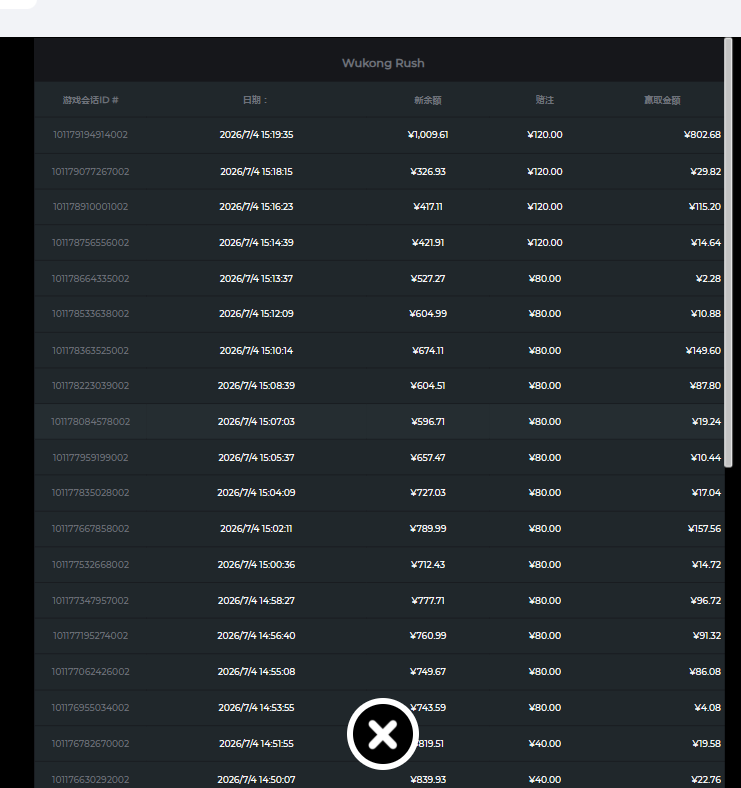This screenshot has width=741, height=788.
Task: Select date 2026/7/4 15:04:09
Action: click(x=256, y=492)
